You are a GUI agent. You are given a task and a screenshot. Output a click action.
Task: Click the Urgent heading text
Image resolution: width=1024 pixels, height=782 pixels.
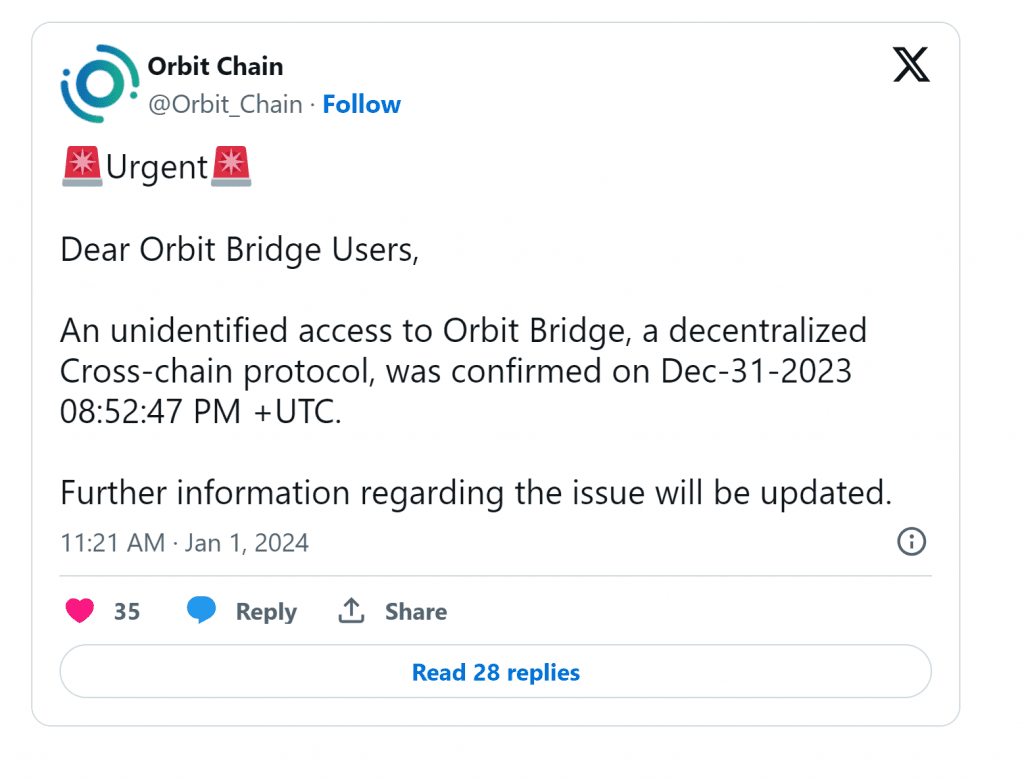point(157,167)
